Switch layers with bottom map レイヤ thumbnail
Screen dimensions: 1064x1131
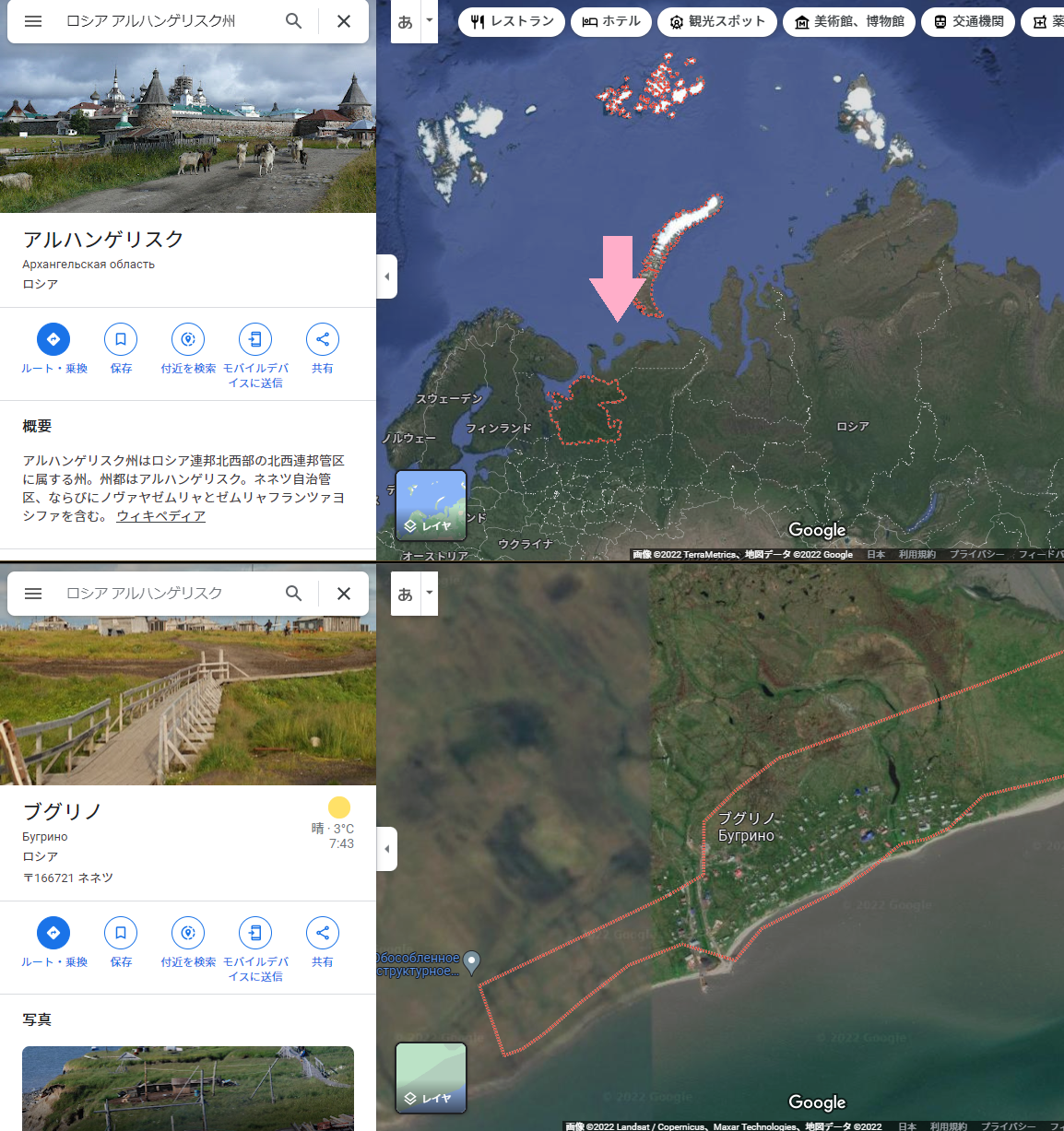click(x=431, y=1078)
